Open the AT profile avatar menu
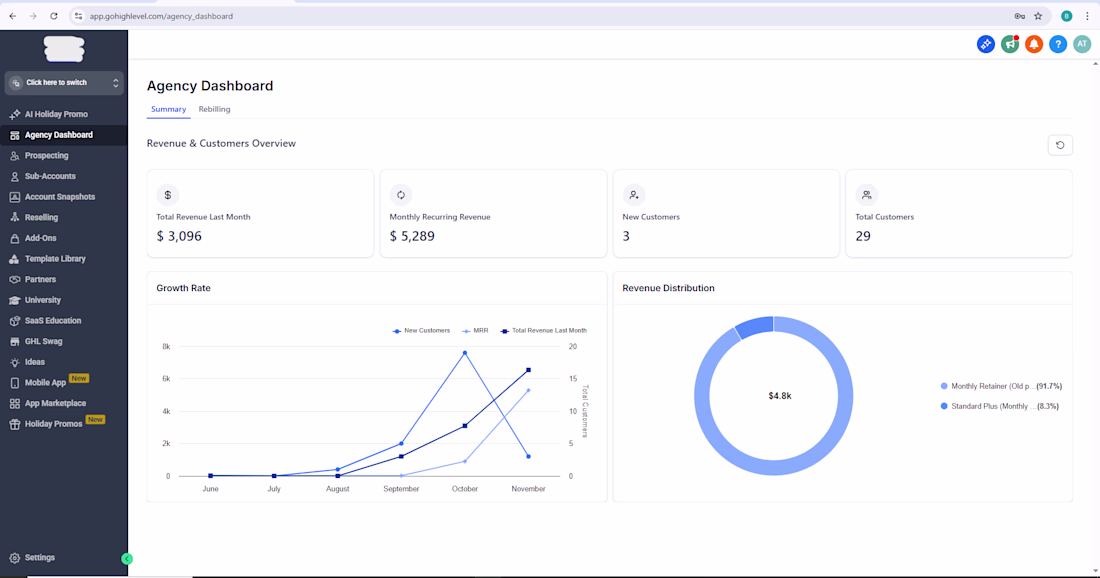 (1082, 44)
